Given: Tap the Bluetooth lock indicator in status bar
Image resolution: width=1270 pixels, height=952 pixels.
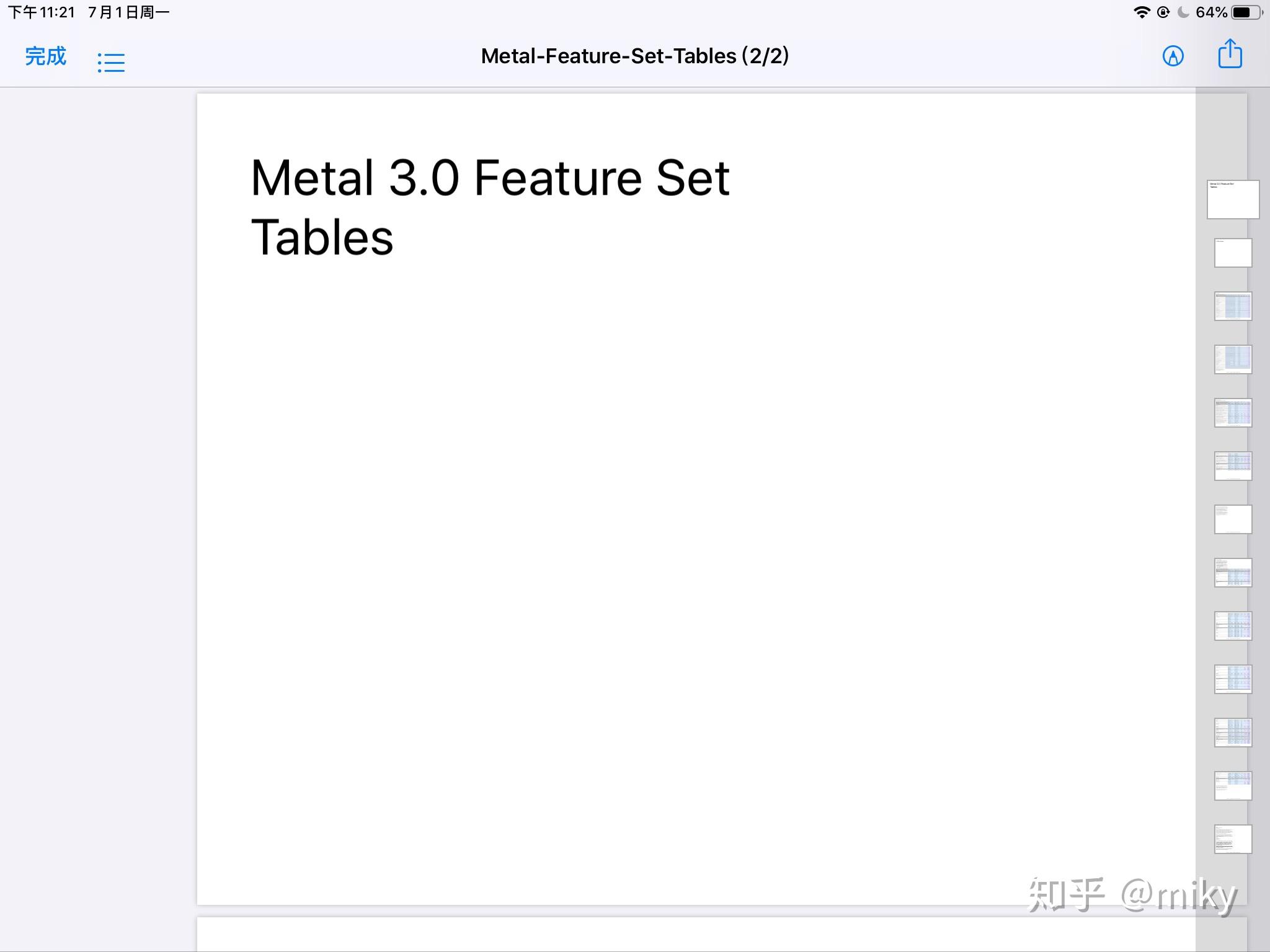Looking at the screenshot, I should pyautogui.click(x=1165, y=11).
